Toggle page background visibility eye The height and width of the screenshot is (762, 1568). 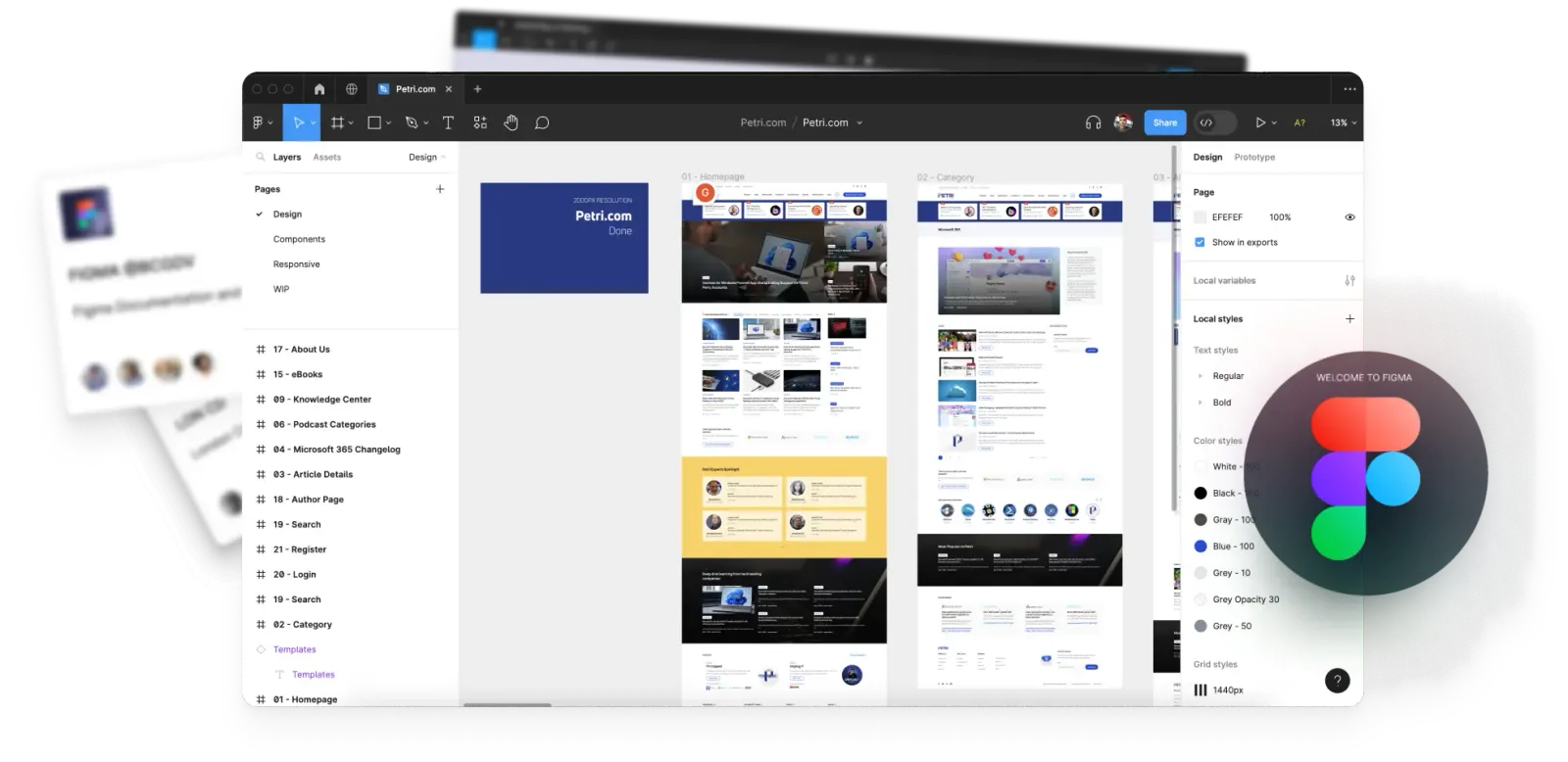[1349, 217]
